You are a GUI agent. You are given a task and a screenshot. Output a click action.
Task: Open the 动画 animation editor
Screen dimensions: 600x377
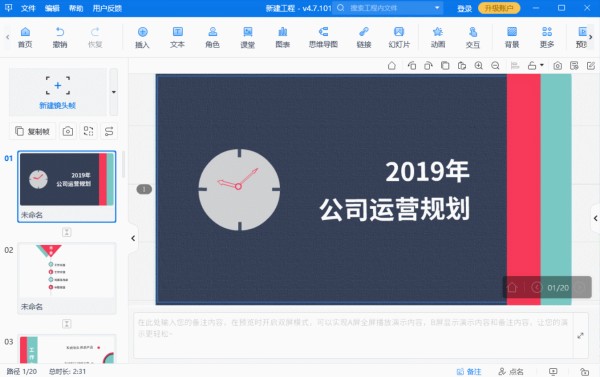[x=438, y=37]
